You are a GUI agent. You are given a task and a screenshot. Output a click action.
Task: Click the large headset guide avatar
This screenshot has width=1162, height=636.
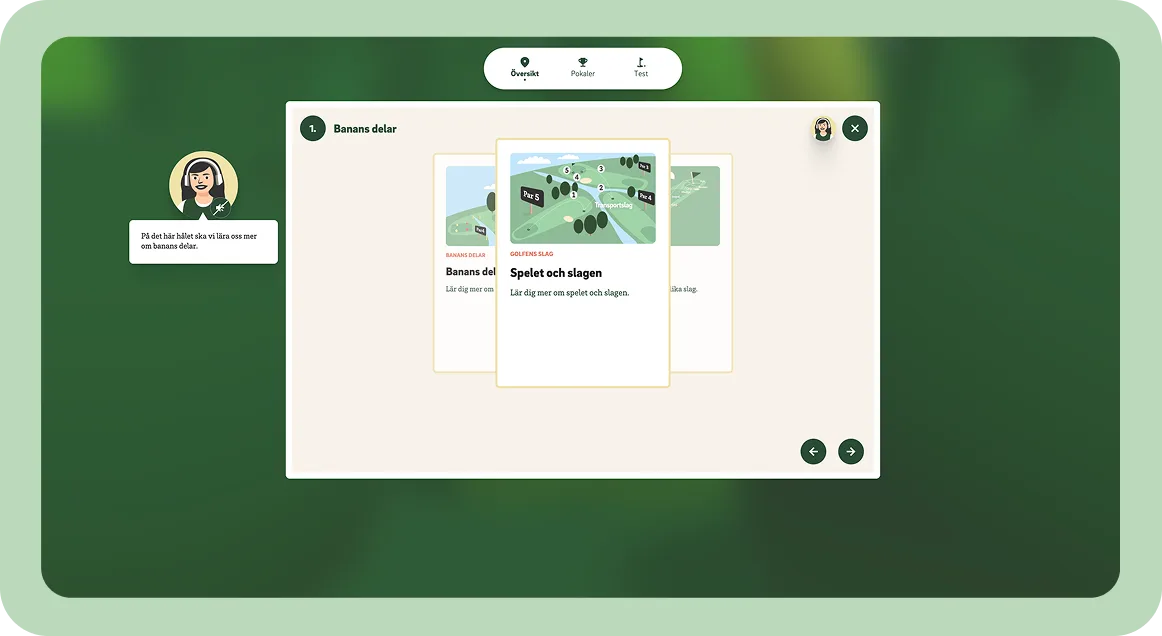tap(203, 184)
